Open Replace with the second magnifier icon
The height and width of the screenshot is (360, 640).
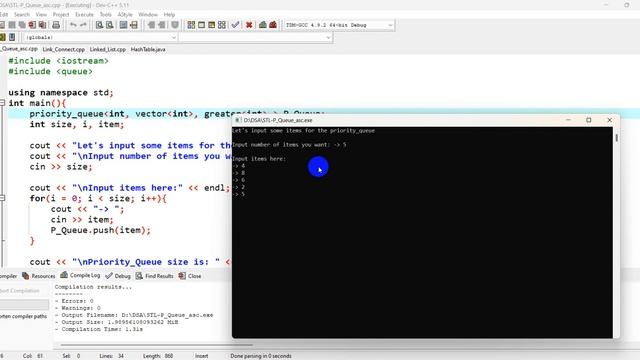click(109, 25)
